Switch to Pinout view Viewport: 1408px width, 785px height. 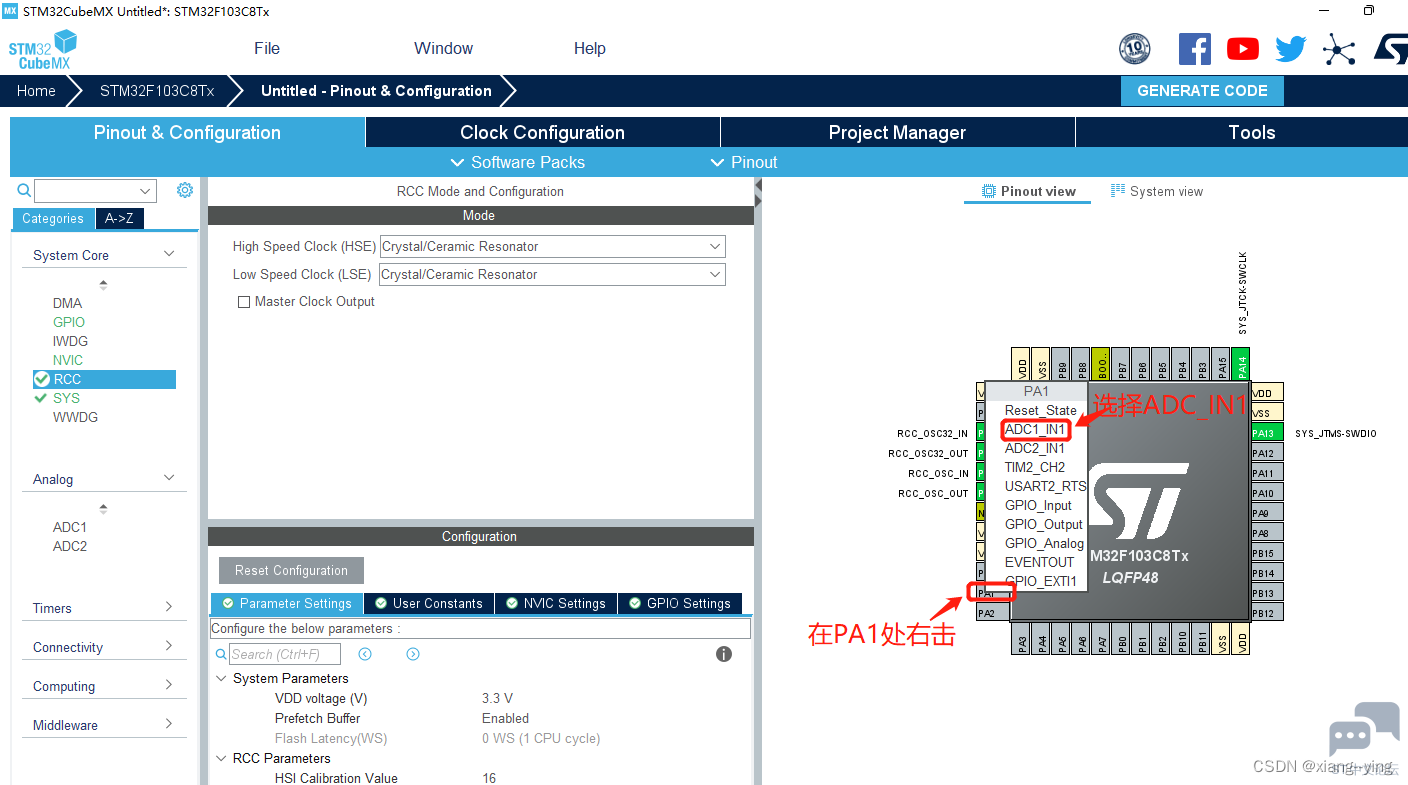coord(1028,191)
